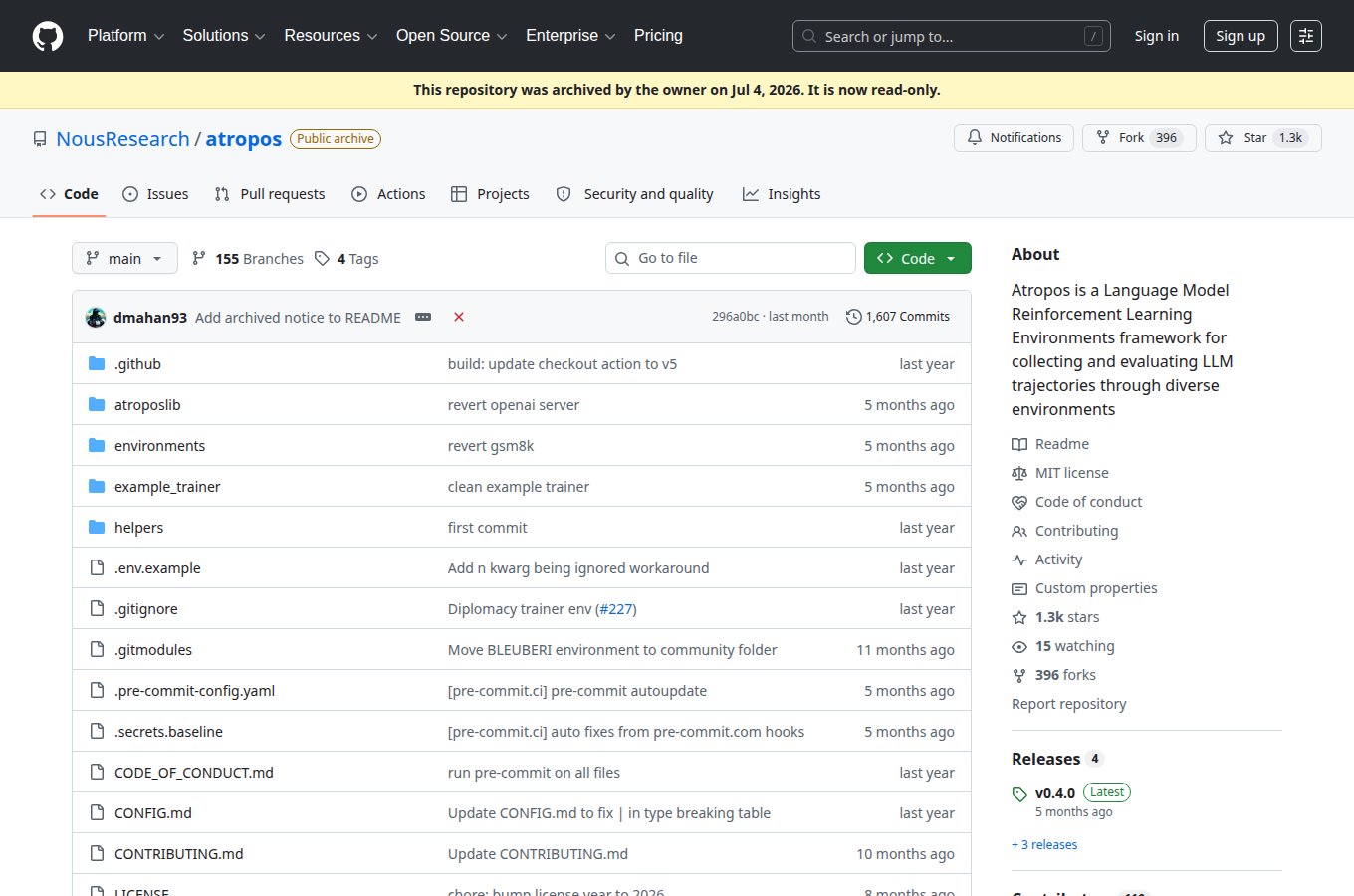Click the .pre-commit-config.yaml file icon
The width and height of the screenshot is (1354, 896).
click(97, 691)
